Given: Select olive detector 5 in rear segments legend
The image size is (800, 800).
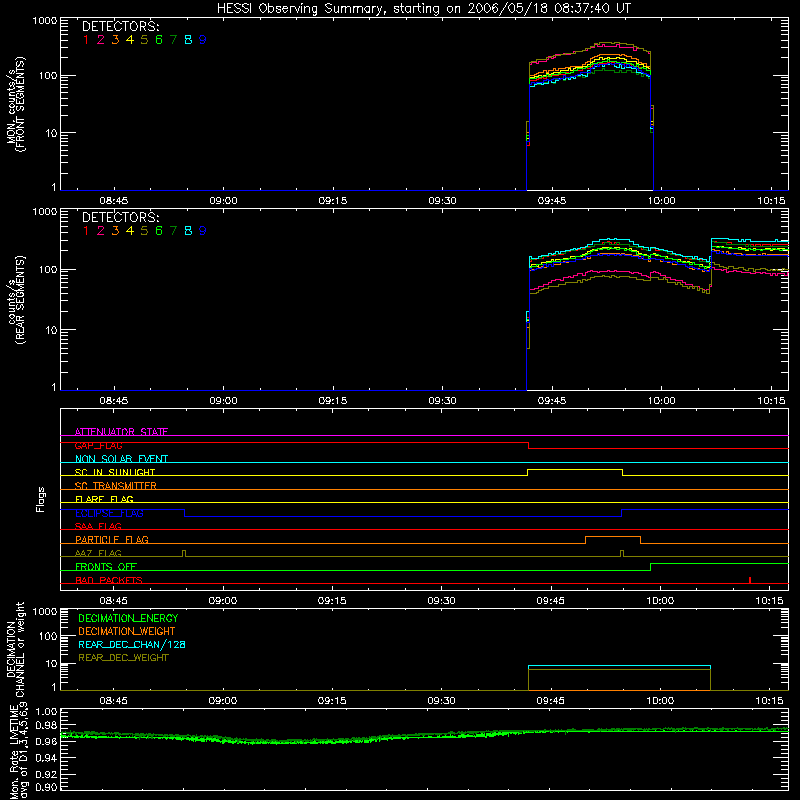Looking at the screenshot, I should click(144, 231).
